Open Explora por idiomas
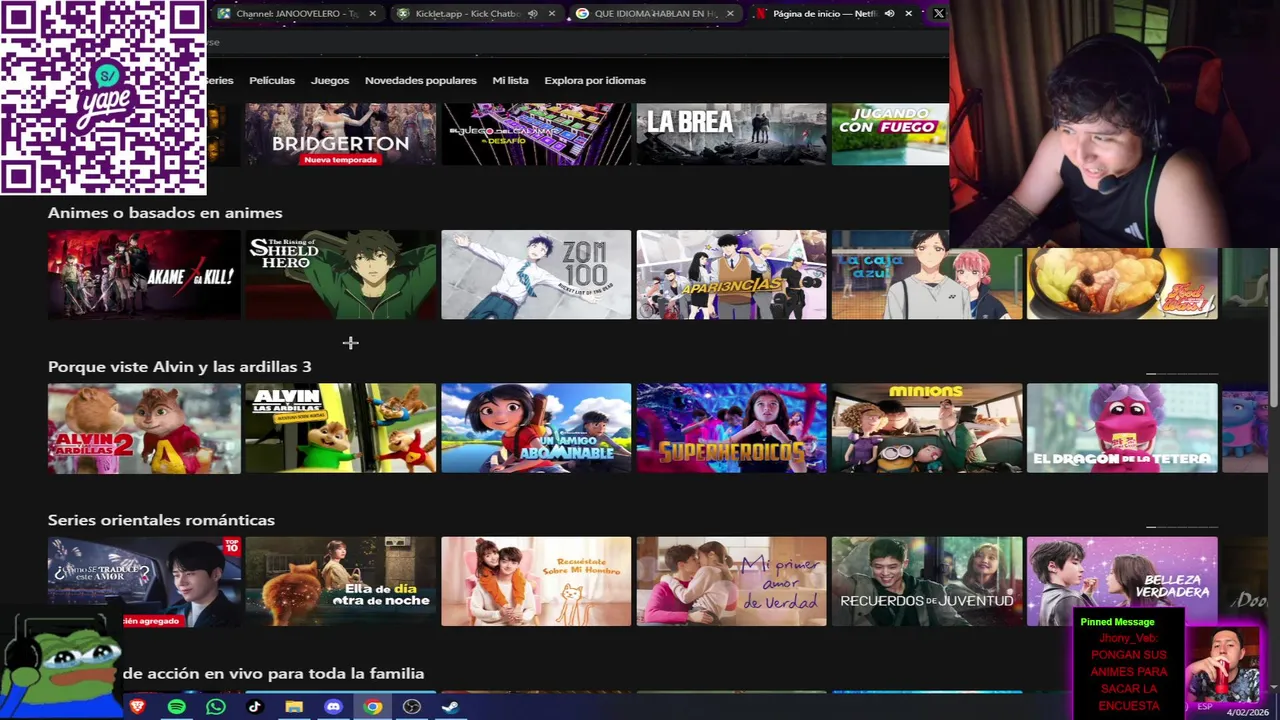Image resolution: width=1280 pixels, height=720 pixels. (595, 80)
